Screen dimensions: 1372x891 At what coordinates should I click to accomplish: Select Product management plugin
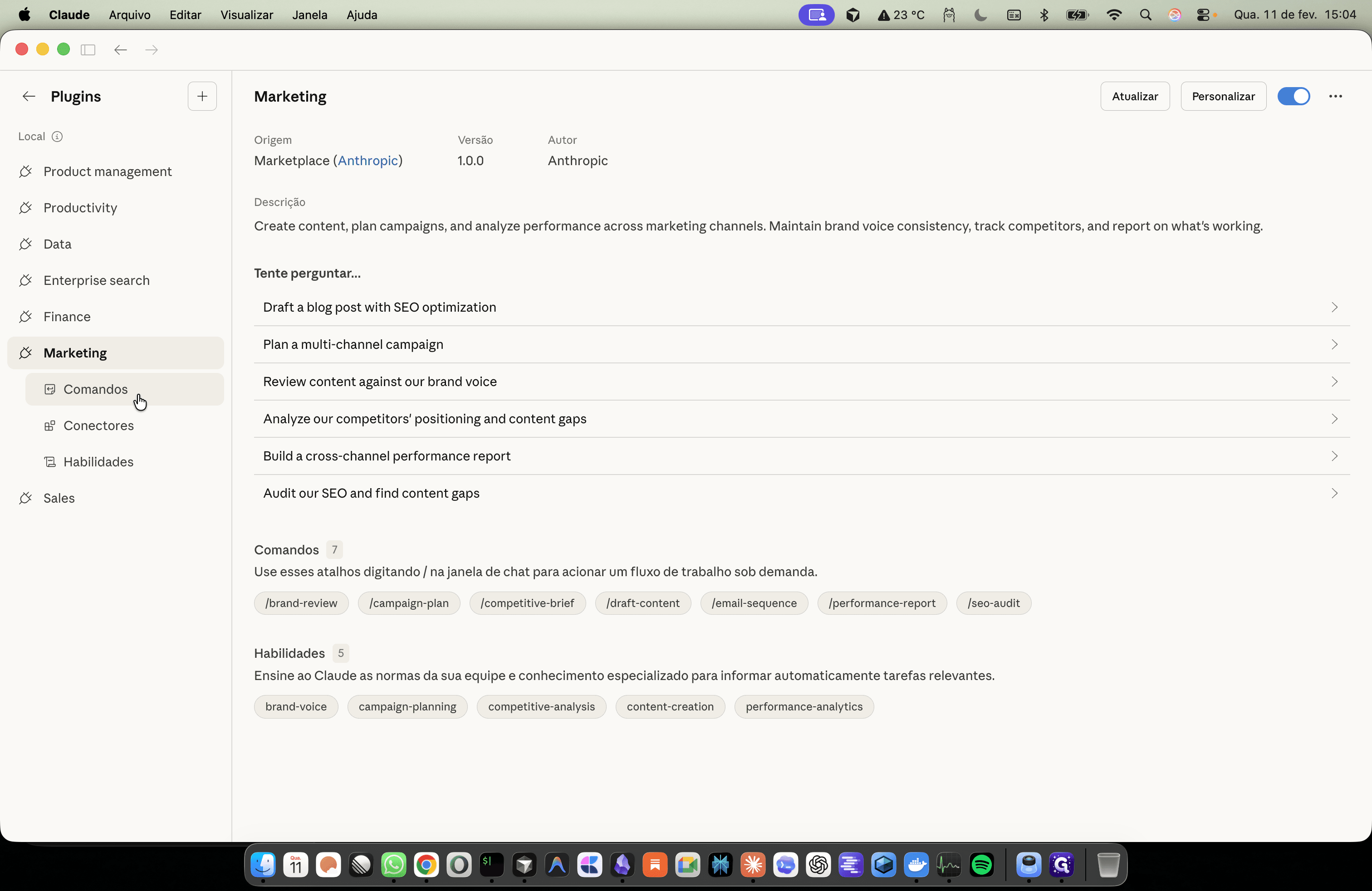(x=115, y=172)
